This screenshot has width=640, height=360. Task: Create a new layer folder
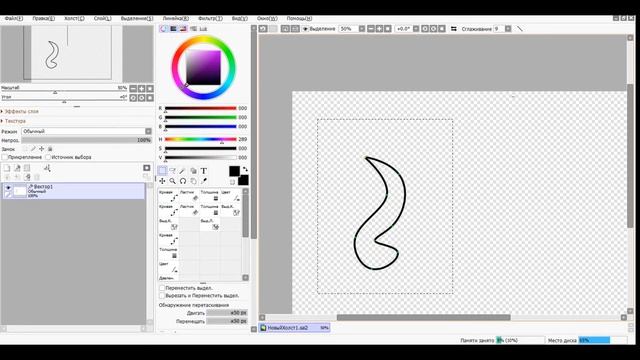pyautogui.click(x=27, y=168)
